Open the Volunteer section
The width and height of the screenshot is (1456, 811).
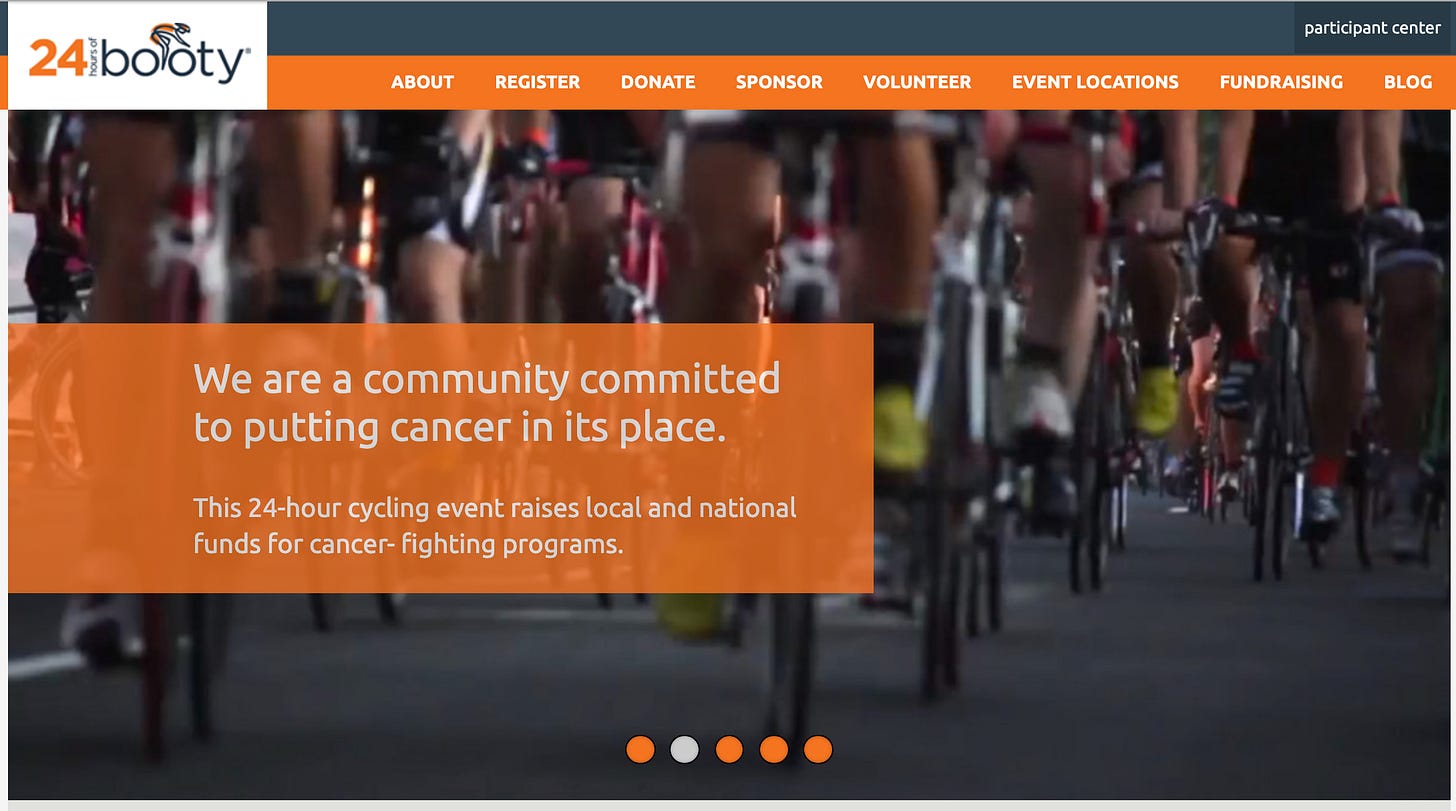917,82
